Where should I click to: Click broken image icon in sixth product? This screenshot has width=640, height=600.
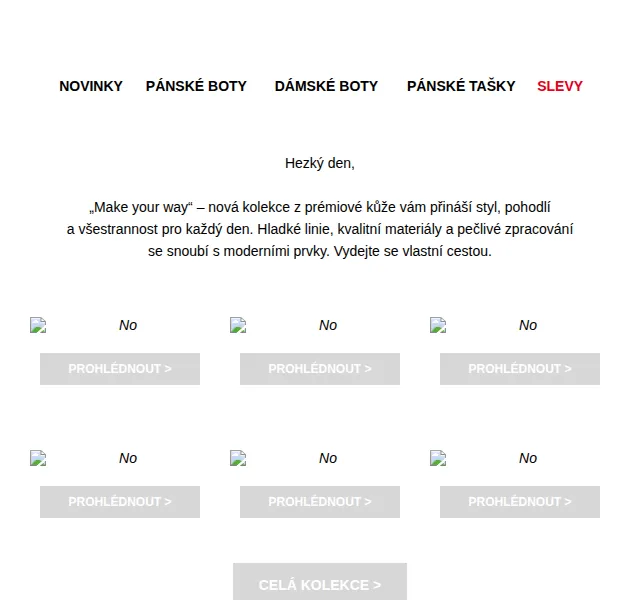[438, 458]
